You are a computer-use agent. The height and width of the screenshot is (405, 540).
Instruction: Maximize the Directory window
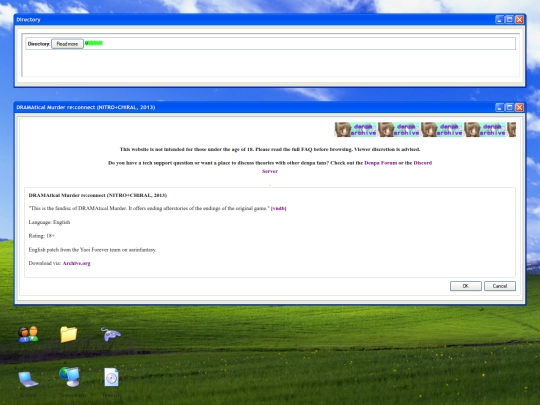point(509,20)
